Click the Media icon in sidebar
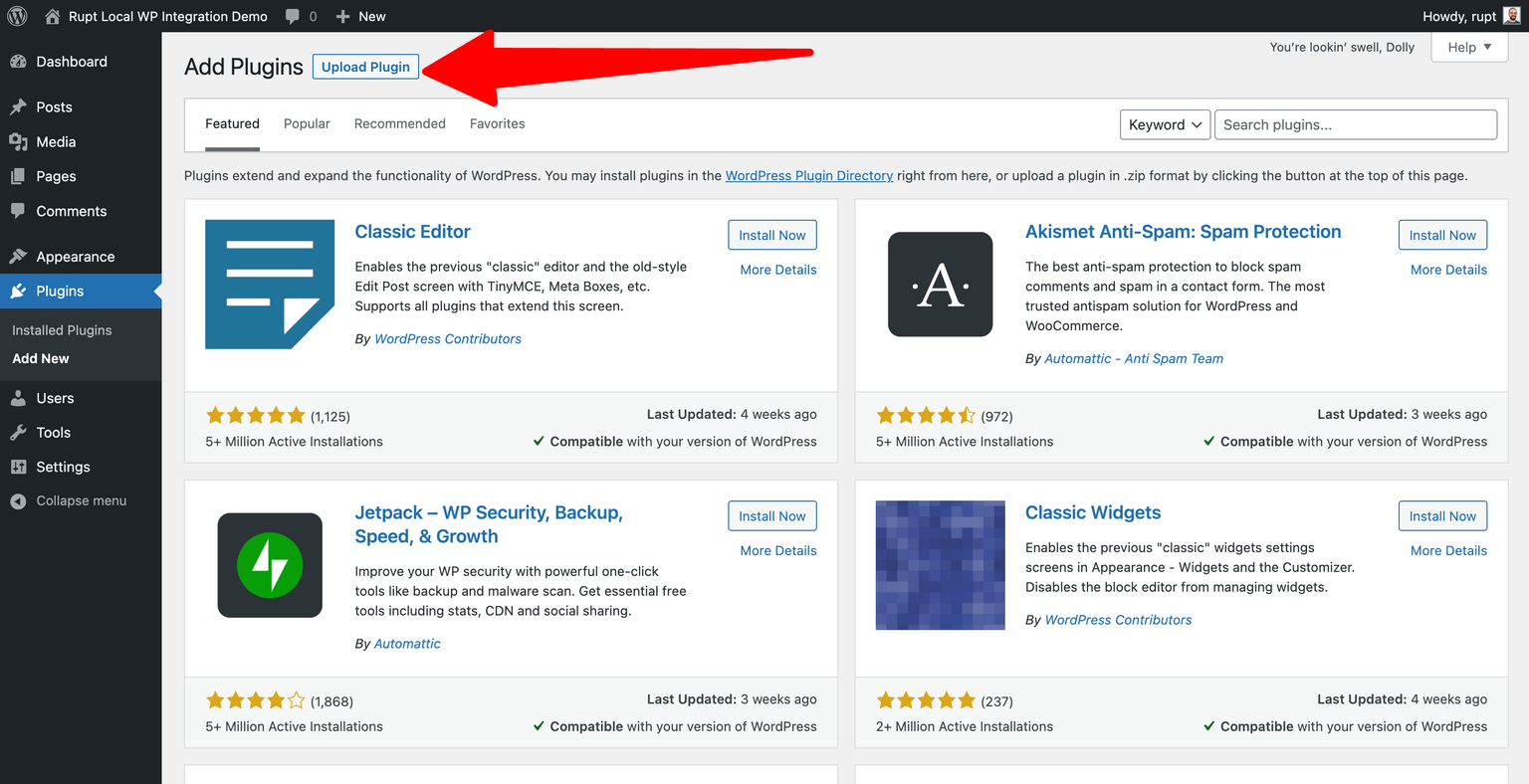 [x=18, y=141]
